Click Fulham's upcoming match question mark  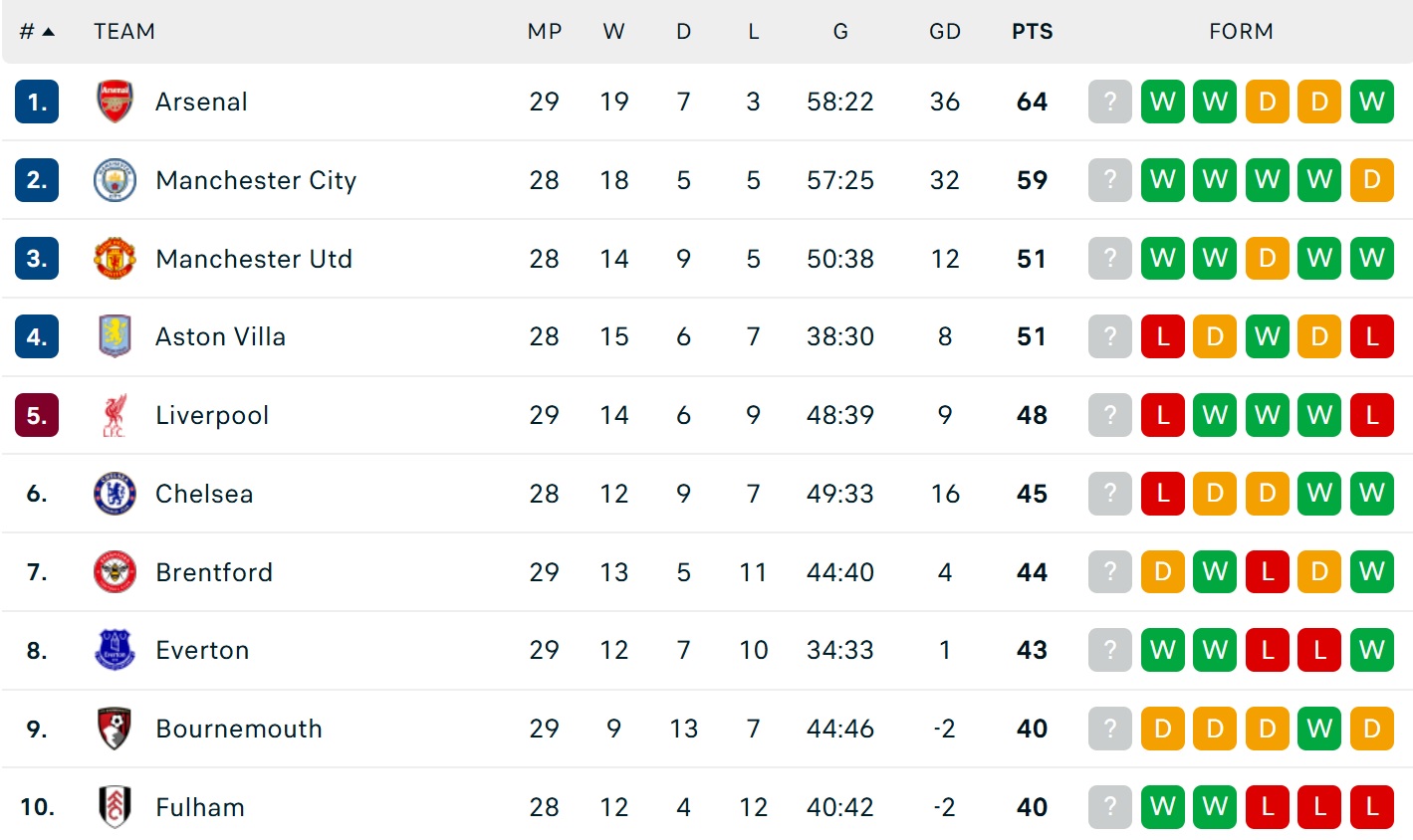click(x=1110, y=807)
